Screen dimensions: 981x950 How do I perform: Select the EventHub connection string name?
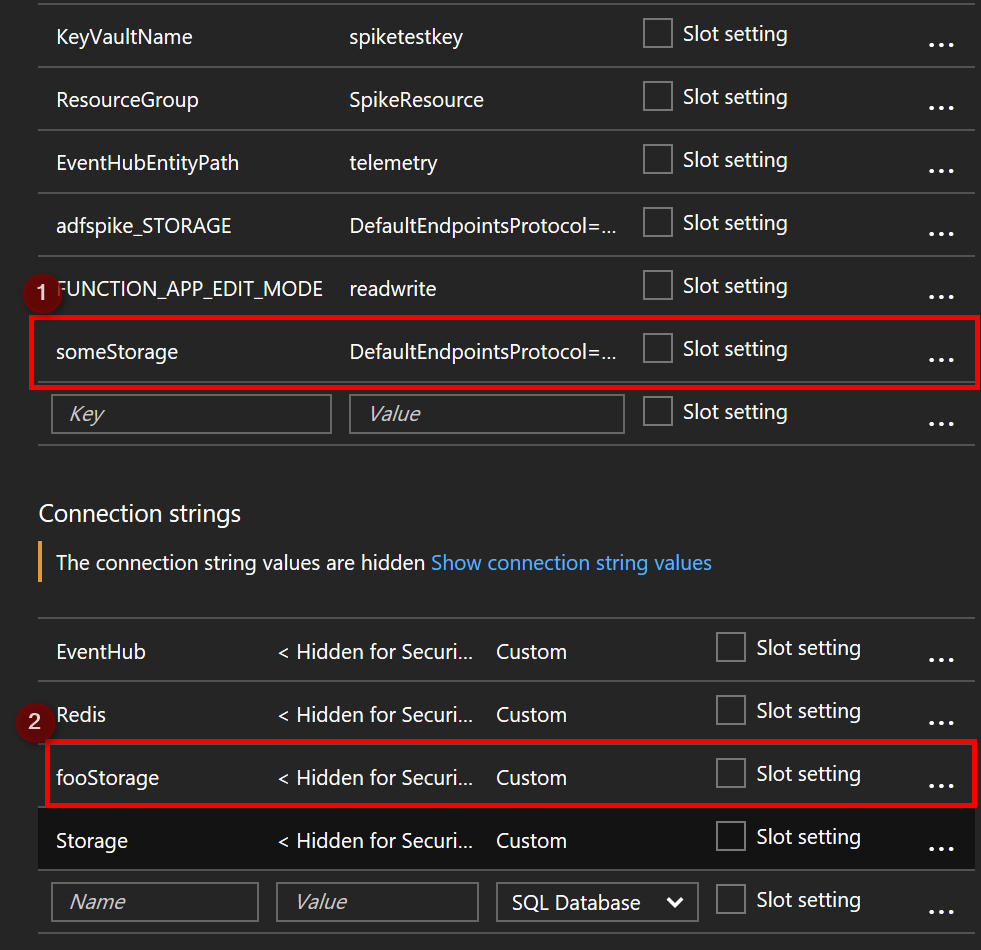click(x=101, y=651)
